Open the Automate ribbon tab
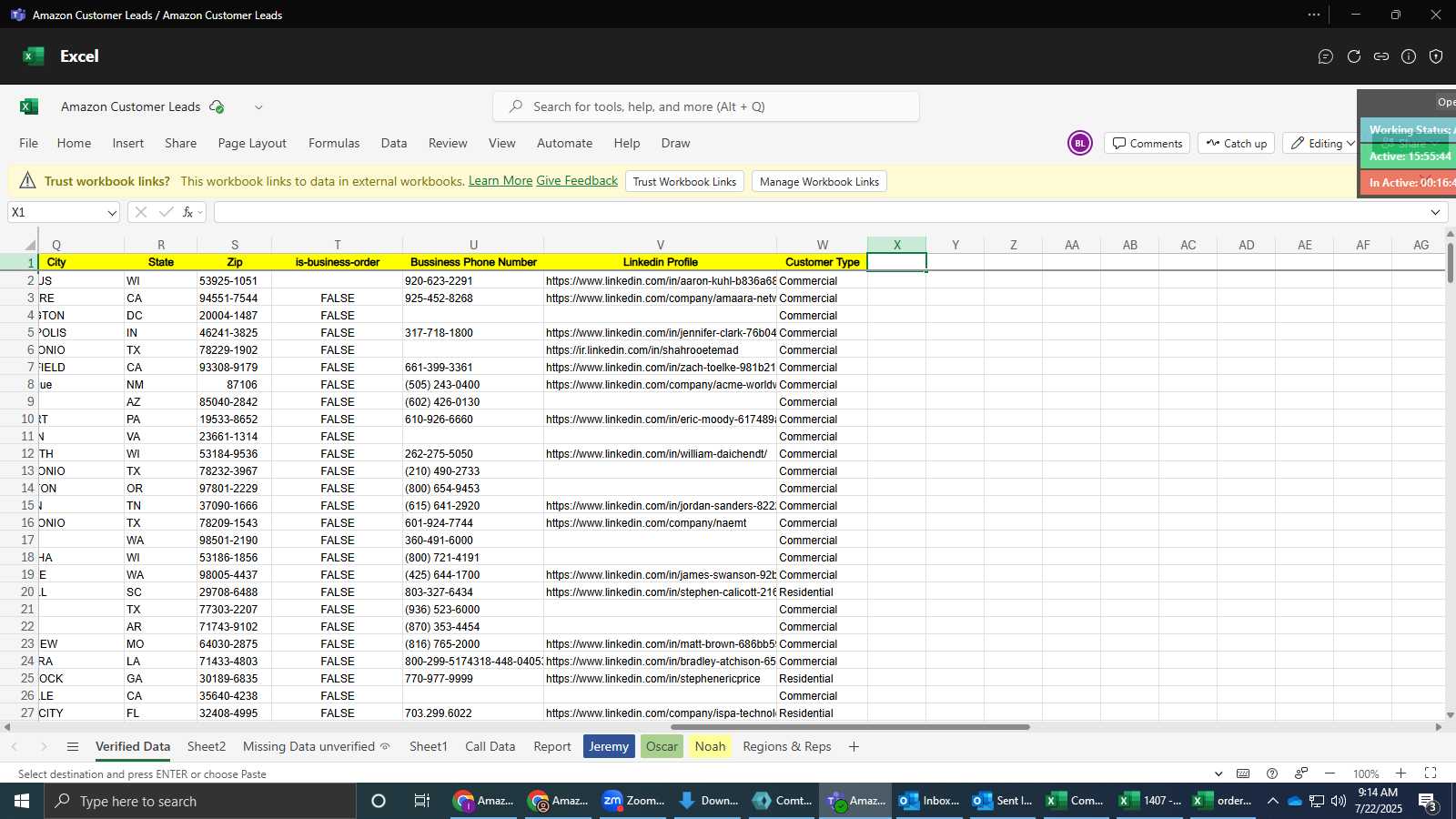 click(x=564, y=143)
